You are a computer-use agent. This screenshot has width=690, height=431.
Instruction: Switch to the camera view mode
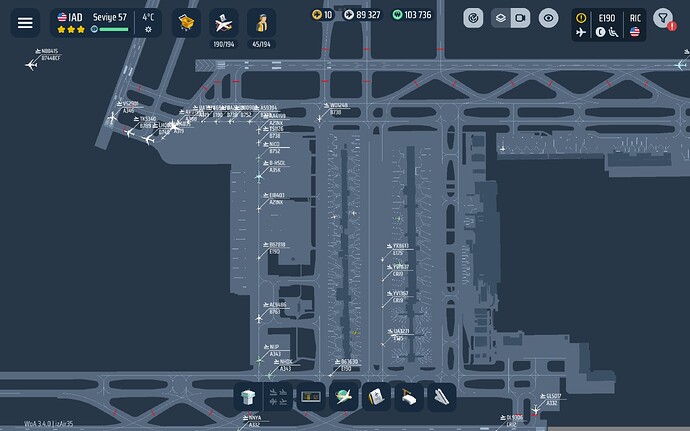click(520, 18)
